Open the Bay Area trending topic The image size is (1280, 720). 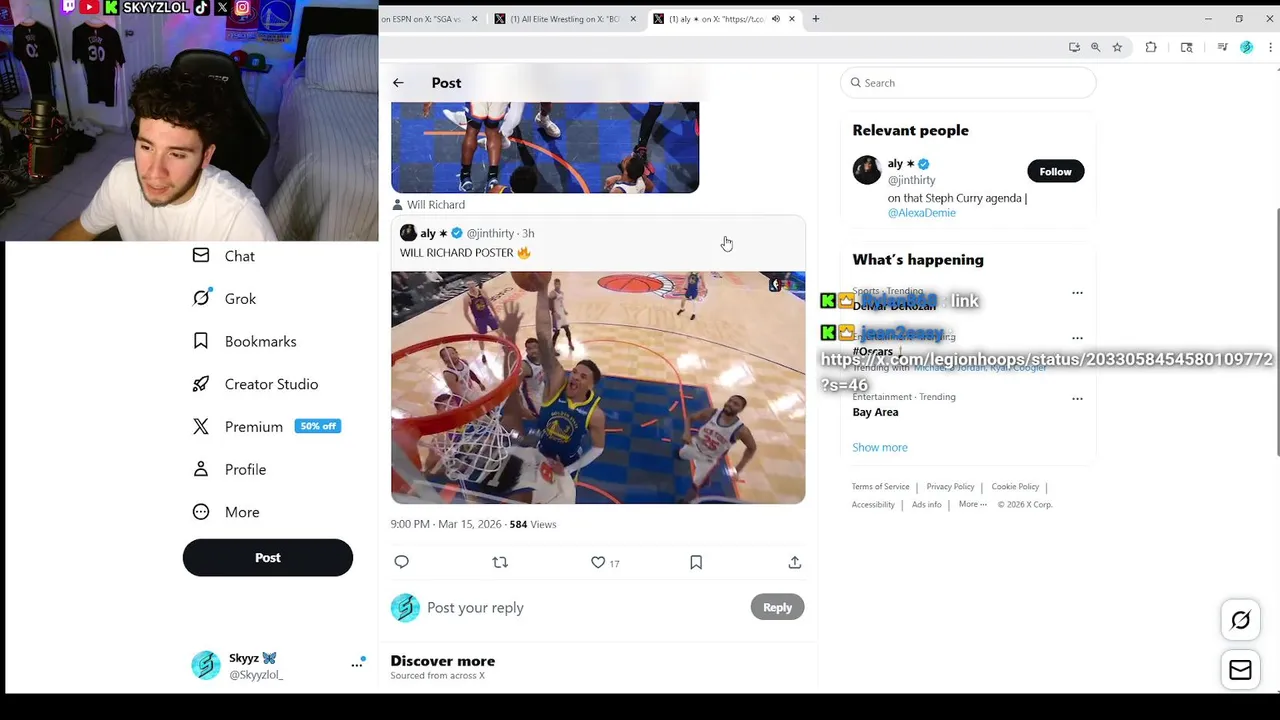pyautogui.click(x=875, y=412)
